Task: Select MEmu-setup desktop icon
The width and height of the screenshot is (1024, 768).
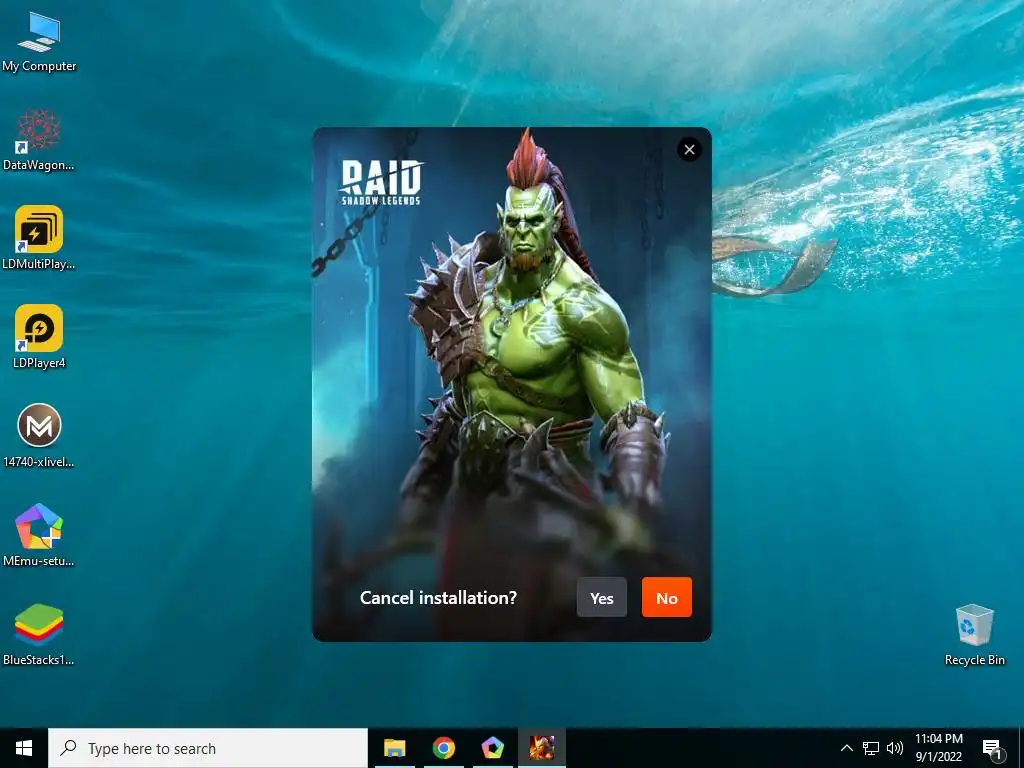Action: point(39,535)
